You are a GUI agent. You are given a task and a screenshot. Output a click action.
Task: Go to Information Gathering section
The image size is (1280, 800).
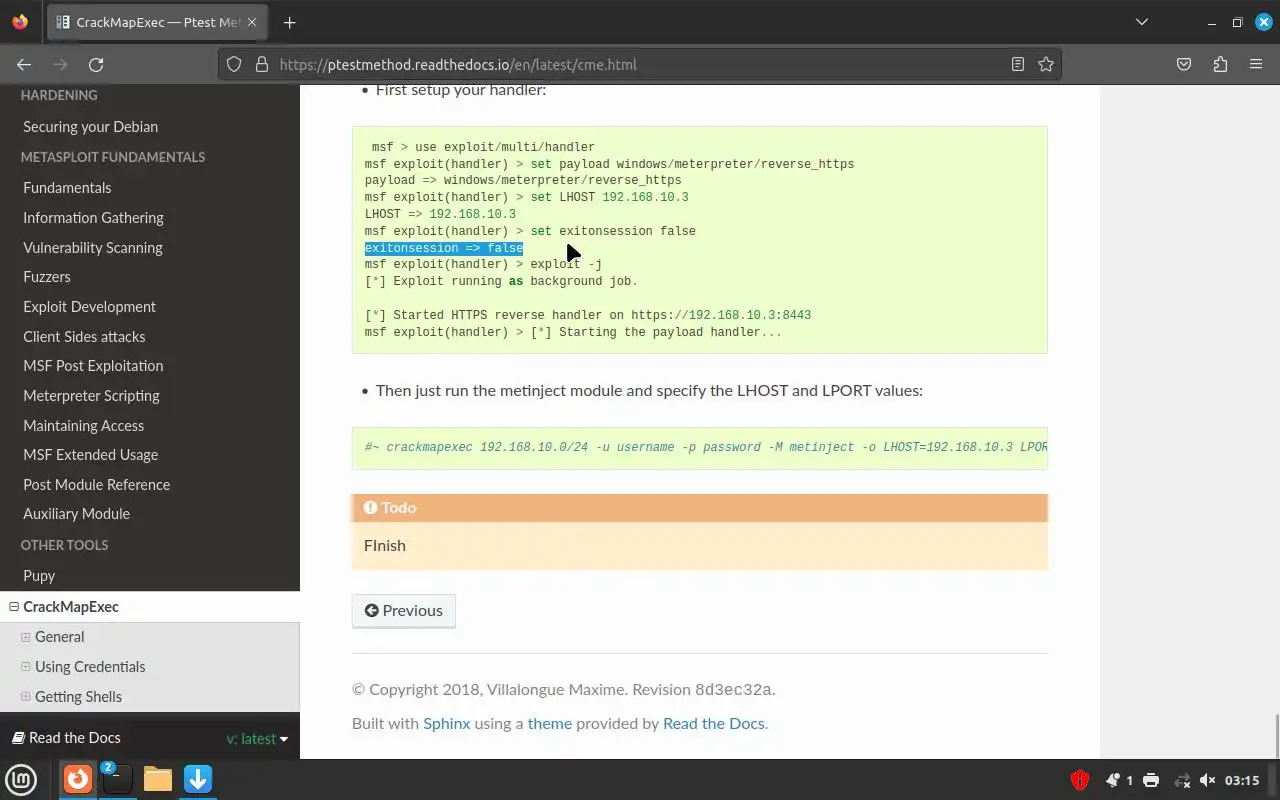tap(93, 217)
